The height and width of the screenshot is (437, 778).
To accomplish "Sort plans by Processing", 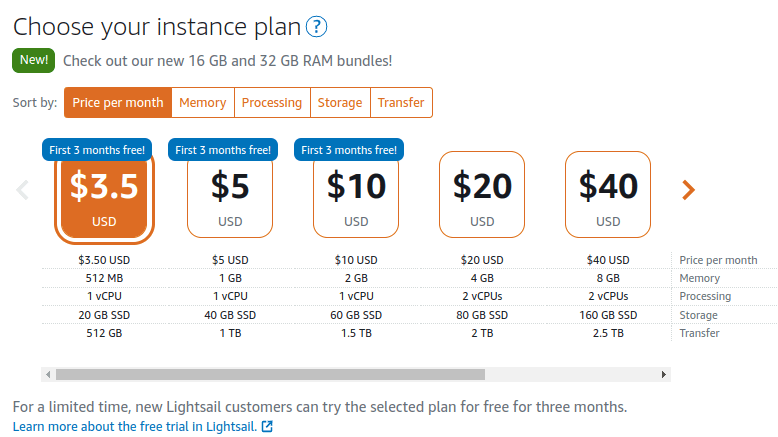I will click(x=272, y=103).
